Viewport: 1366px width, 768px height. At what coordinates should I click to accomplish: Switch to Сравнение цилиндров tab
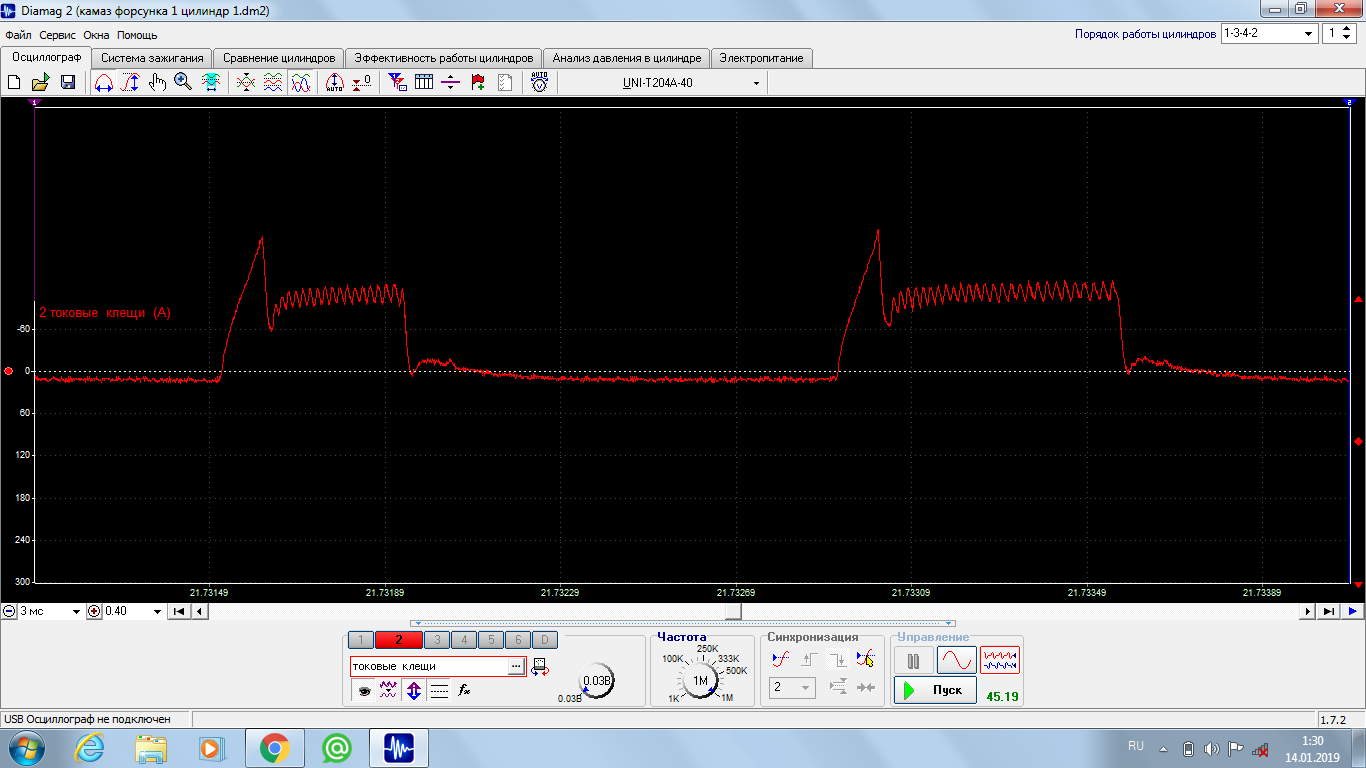[279, 58]
